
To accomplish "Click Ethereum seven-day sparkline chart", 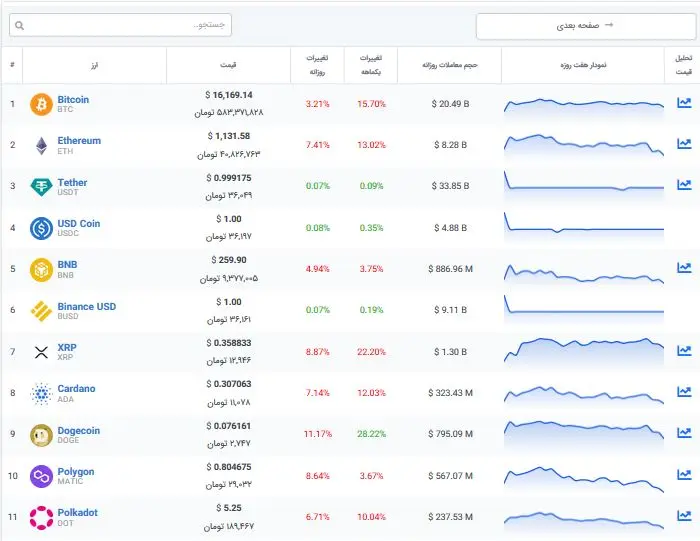I will pos(584,146).
